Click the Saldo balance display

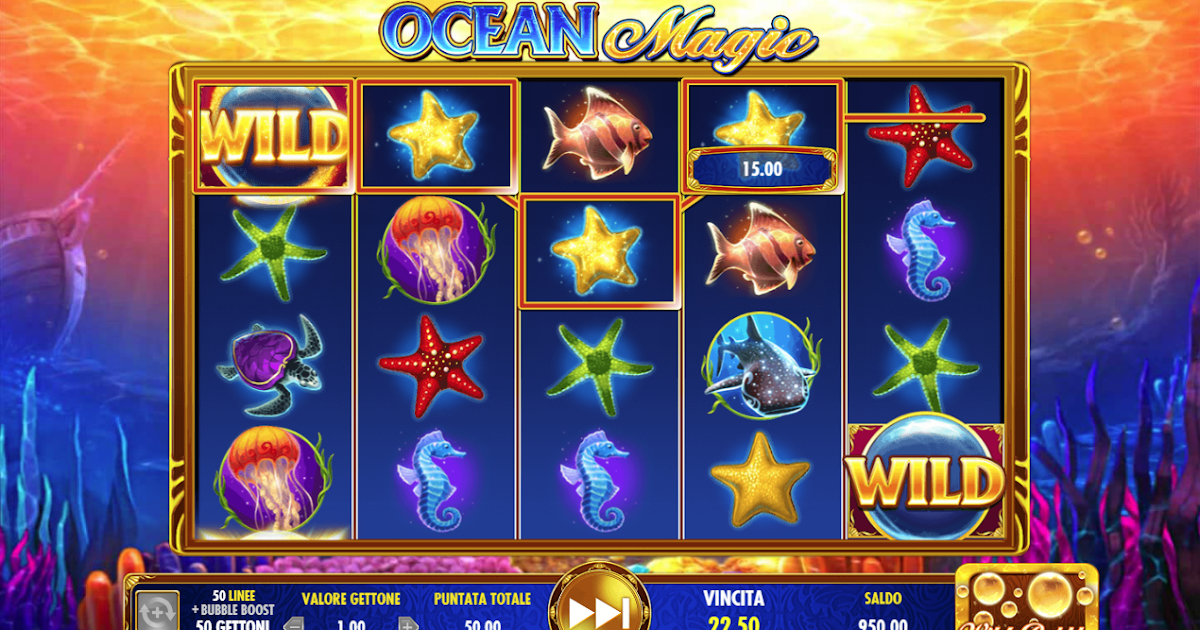(882, 612)
